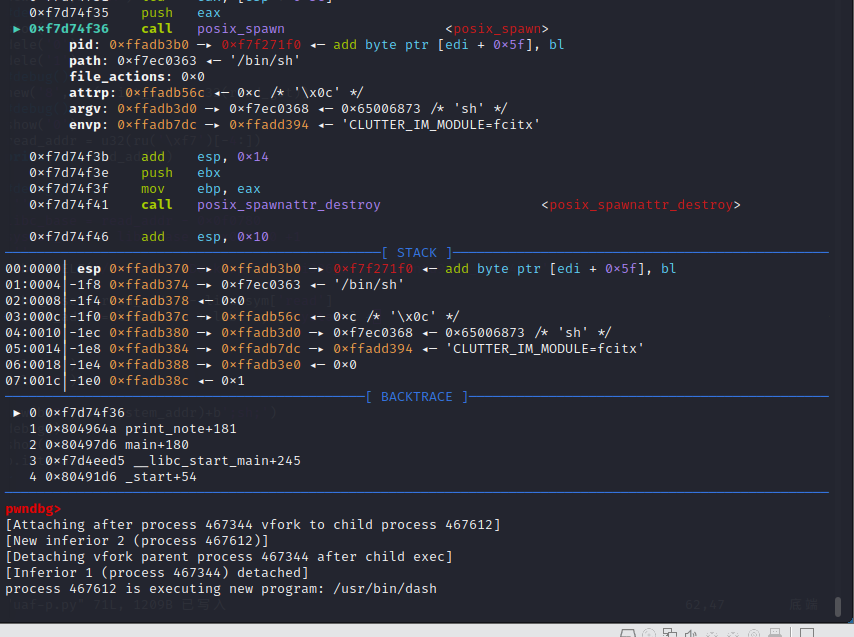Click the dim cursor position '62,47'

point(704,604)
